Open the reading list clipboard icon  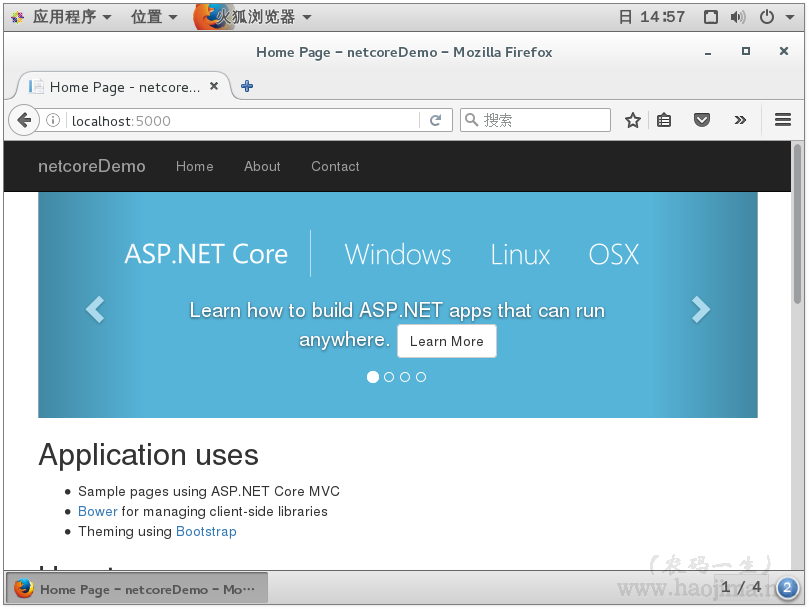click(664, 120)
